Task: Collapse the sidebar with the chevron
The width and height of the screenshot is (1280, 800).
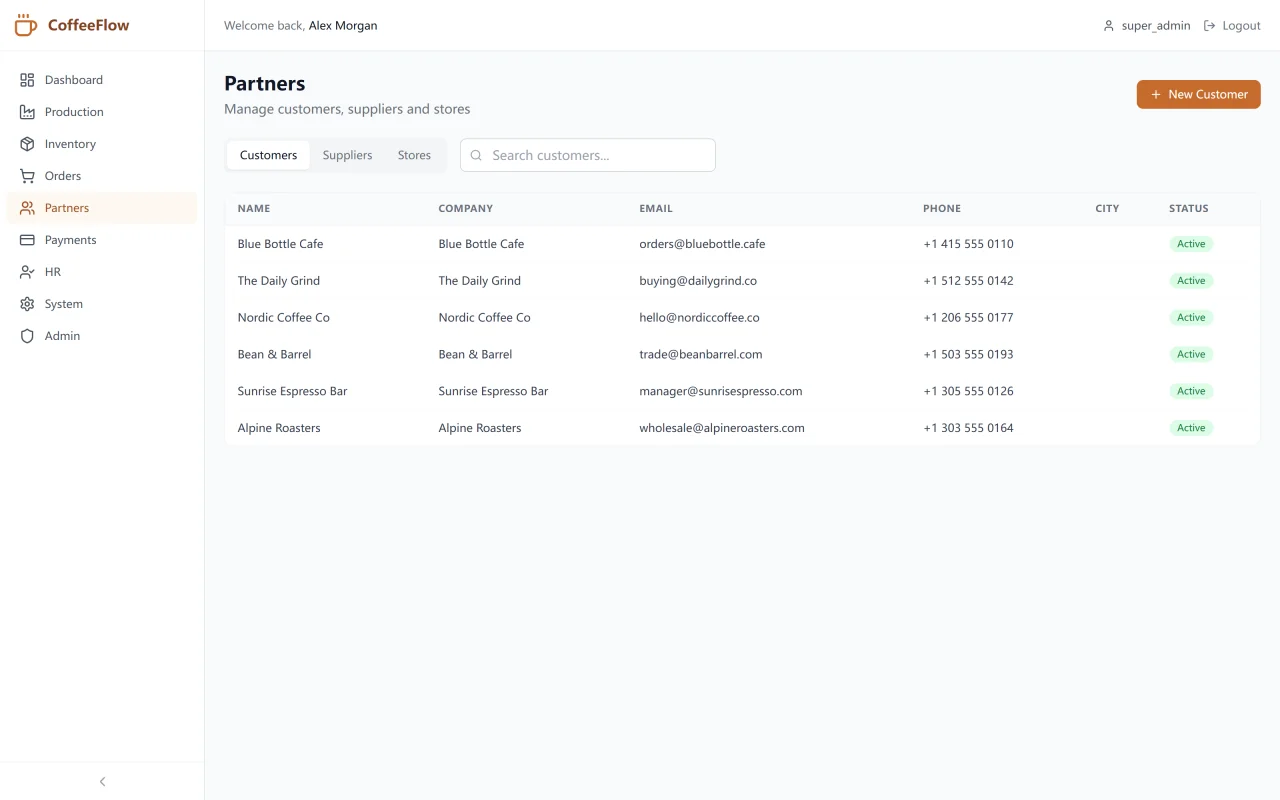Action: [x=102, y=781]
